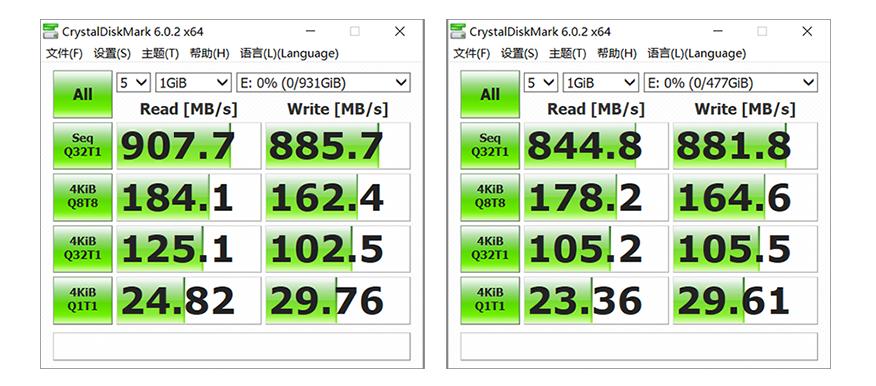Open E: 477GiB drive dropdown
The image size is (876, 386).
click(x=731, y=83)
